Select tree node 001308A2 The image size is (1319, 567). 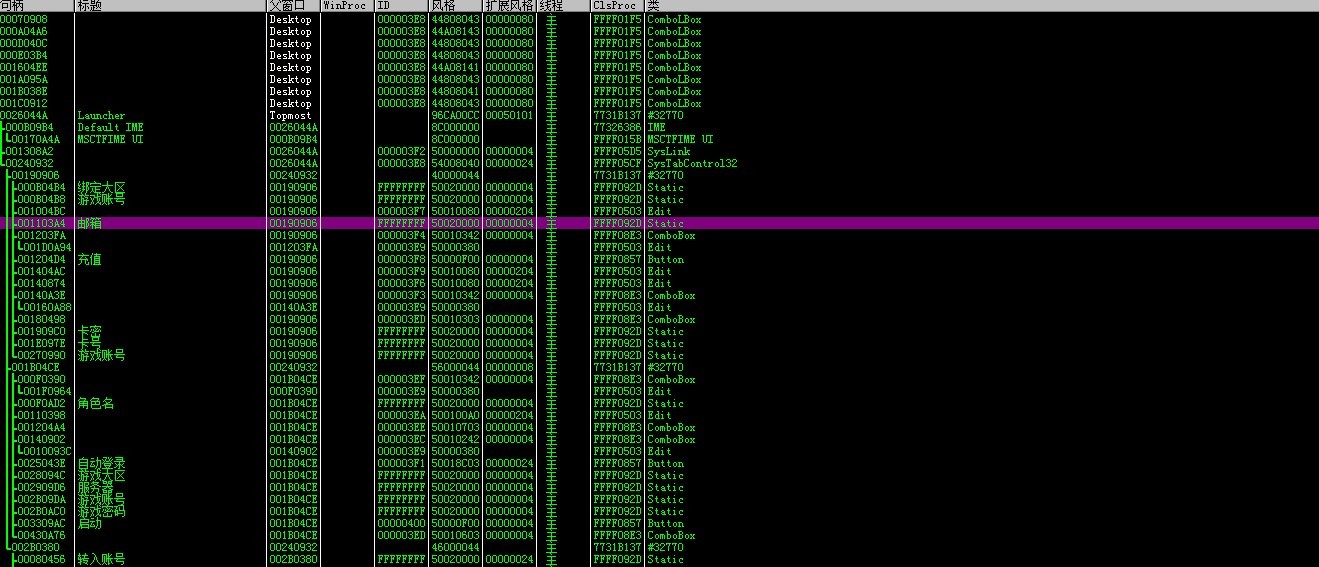(x=30, y=152)
